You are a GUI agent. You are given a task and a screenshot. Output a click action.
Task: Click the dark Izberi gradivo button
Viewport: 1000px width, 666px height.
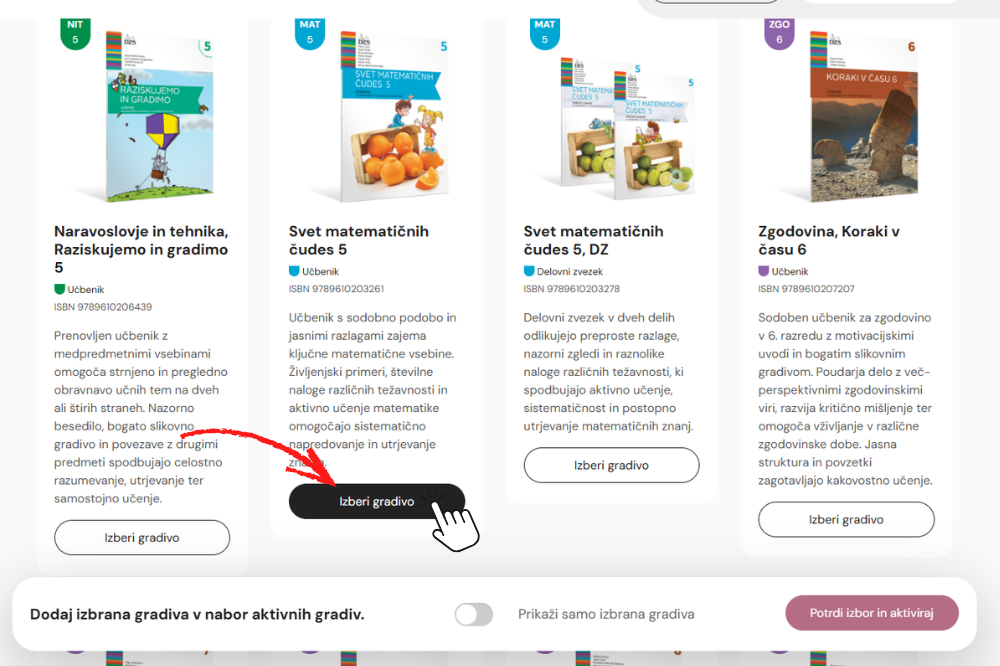click(x=377, y=501)
